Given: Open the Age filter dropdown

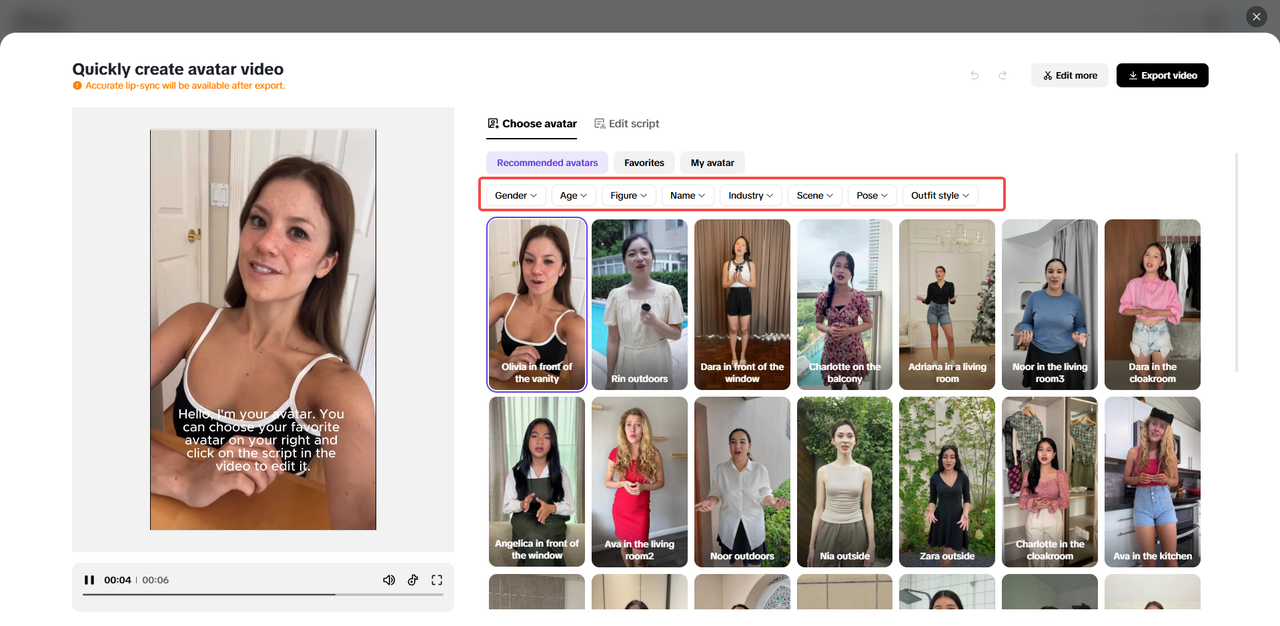Looking at the screenshot, I should (574, 196).
